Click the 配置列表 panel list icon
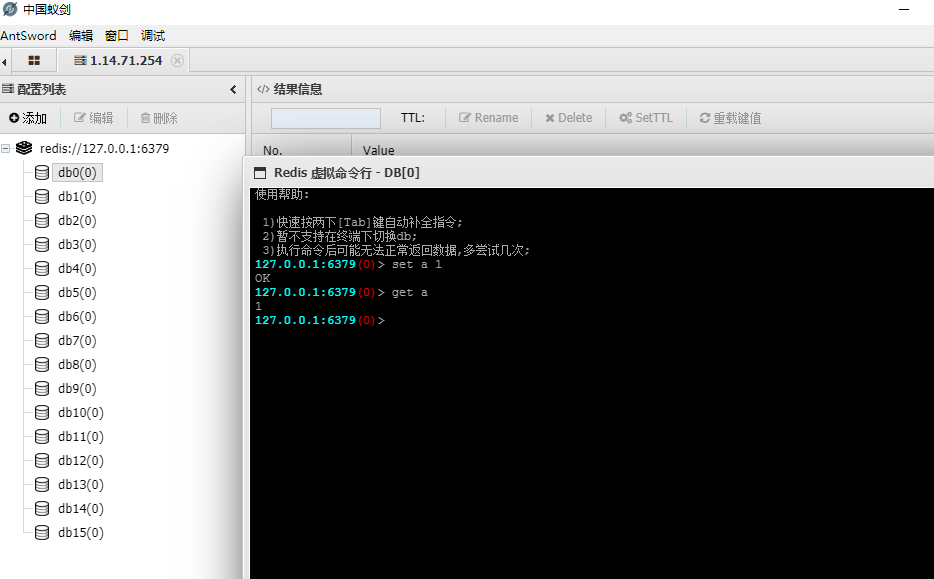 pyautogui.click(x=8, y=89)
